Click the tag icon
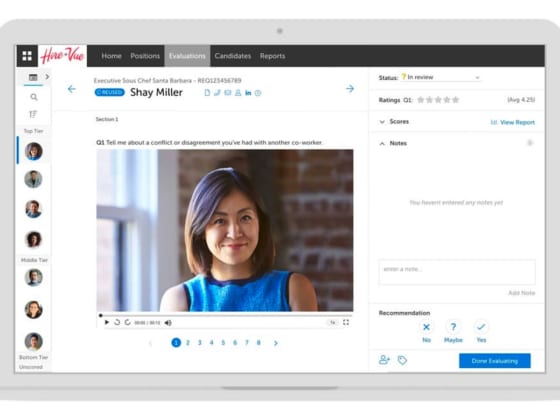This screenshot has width=560, height=420. tap(402, 360)
